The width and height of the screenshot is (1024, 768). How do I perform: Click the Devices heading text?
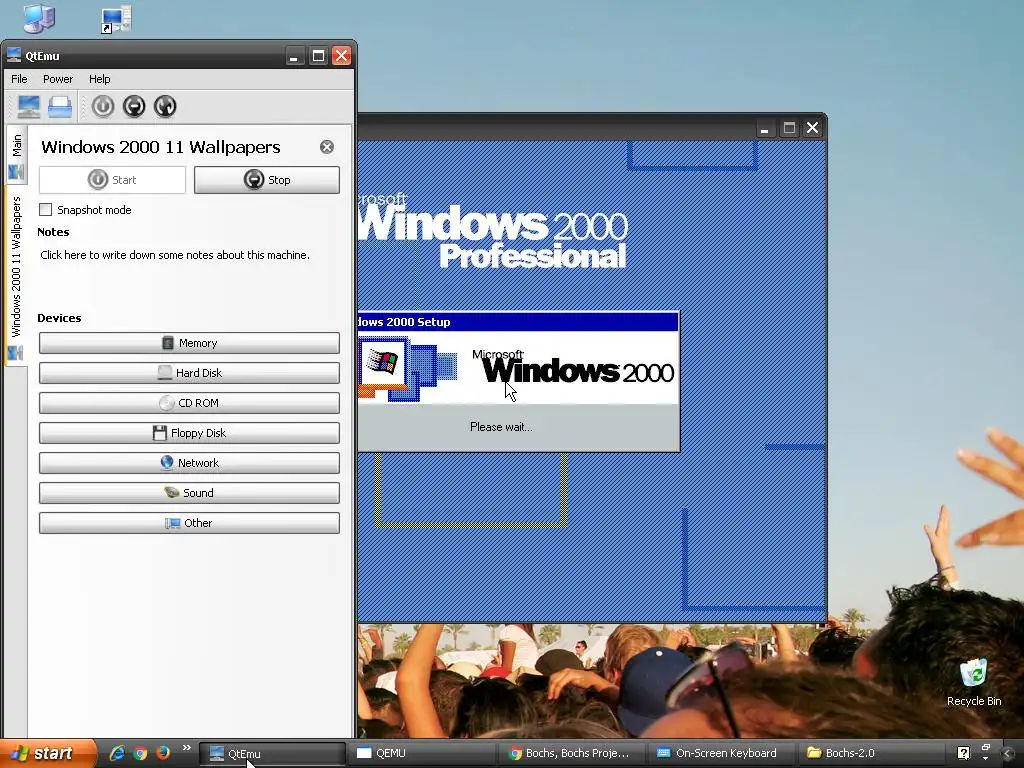coord(59,318)
